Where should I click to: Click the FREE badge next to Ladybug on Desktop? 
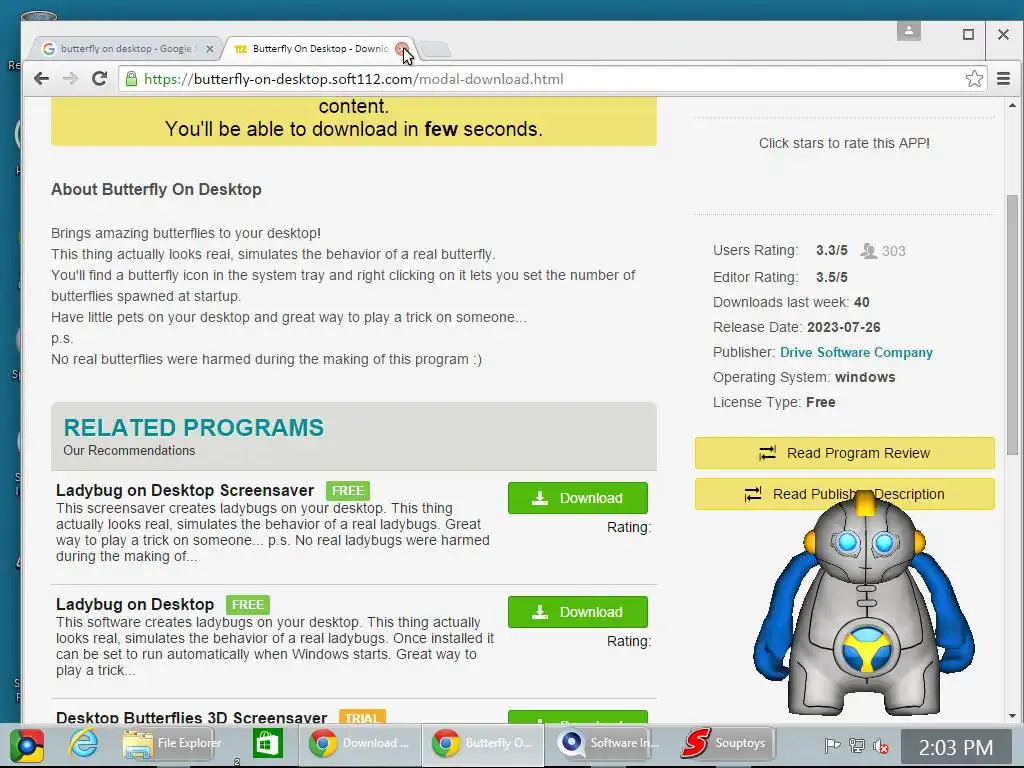(x=248, y=605)
